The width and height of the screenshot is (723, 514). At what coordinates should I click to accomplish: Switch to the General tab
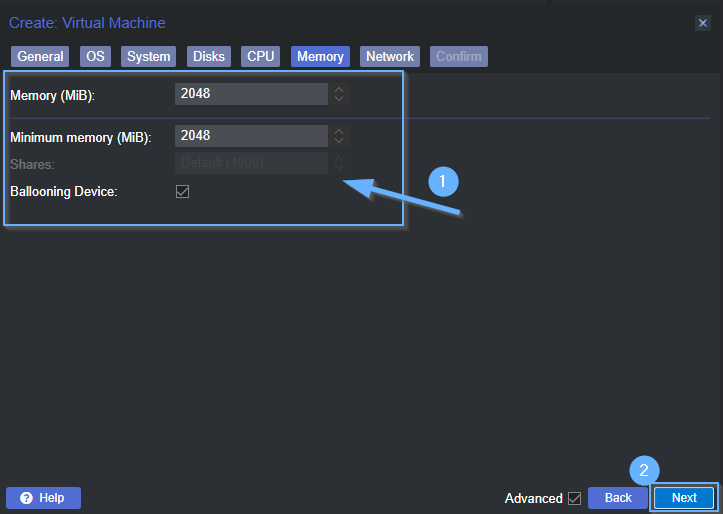(x=40, y=57)
